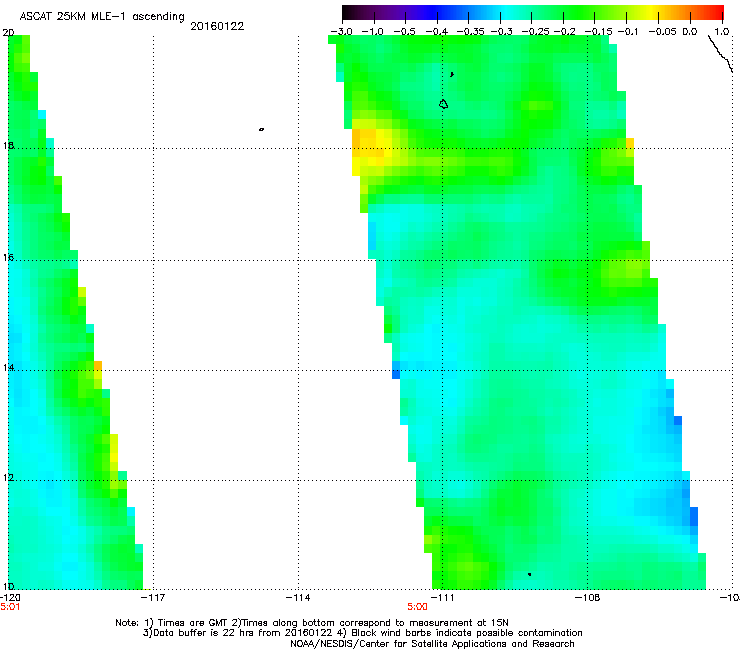Click the -0.05 color scale label
740x650 pixels.
pyautogui.click(x=662, y=32)
